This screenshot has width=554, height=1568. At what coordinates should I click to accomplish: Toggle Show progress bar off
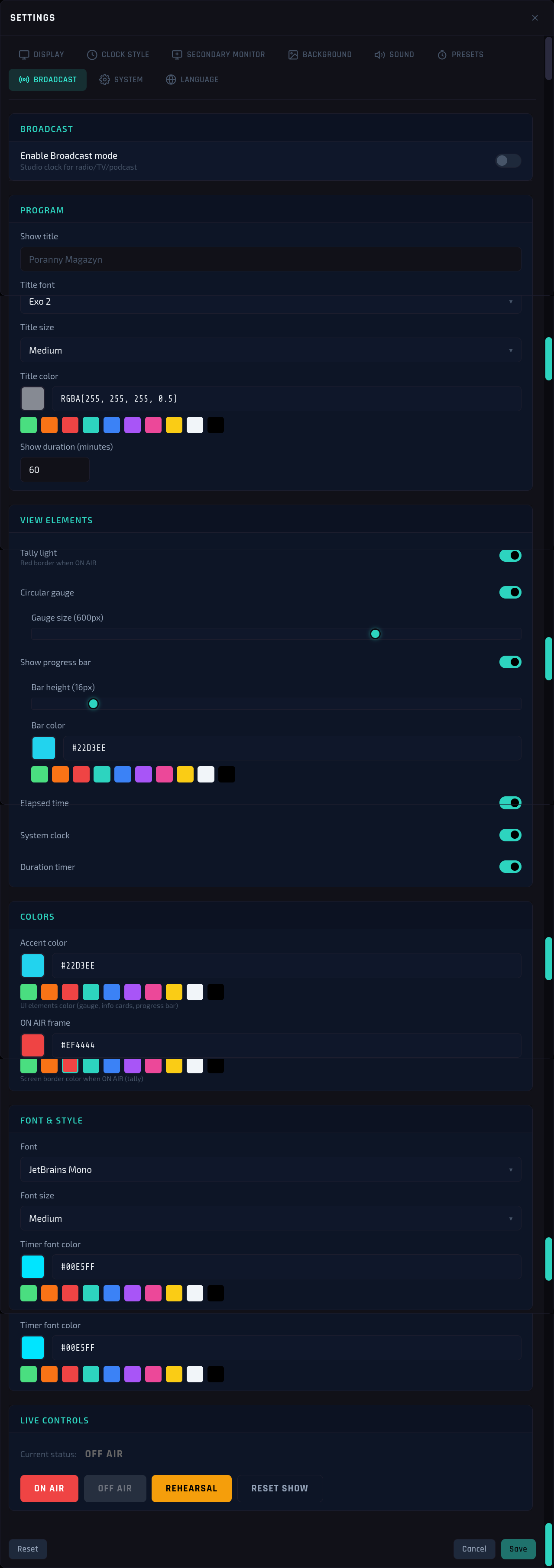coord(510,662)
